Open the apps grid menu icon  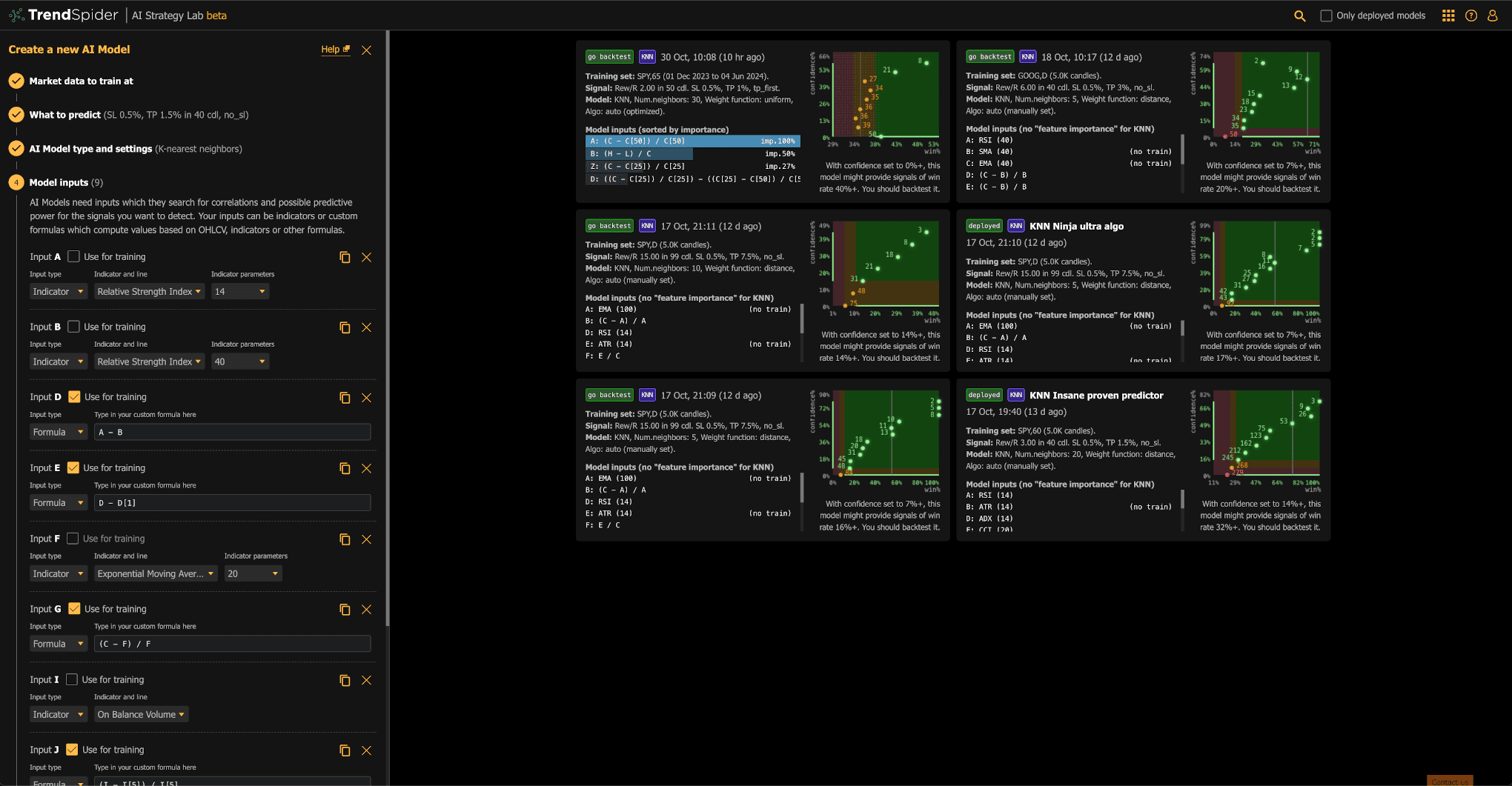(1448, 16)
